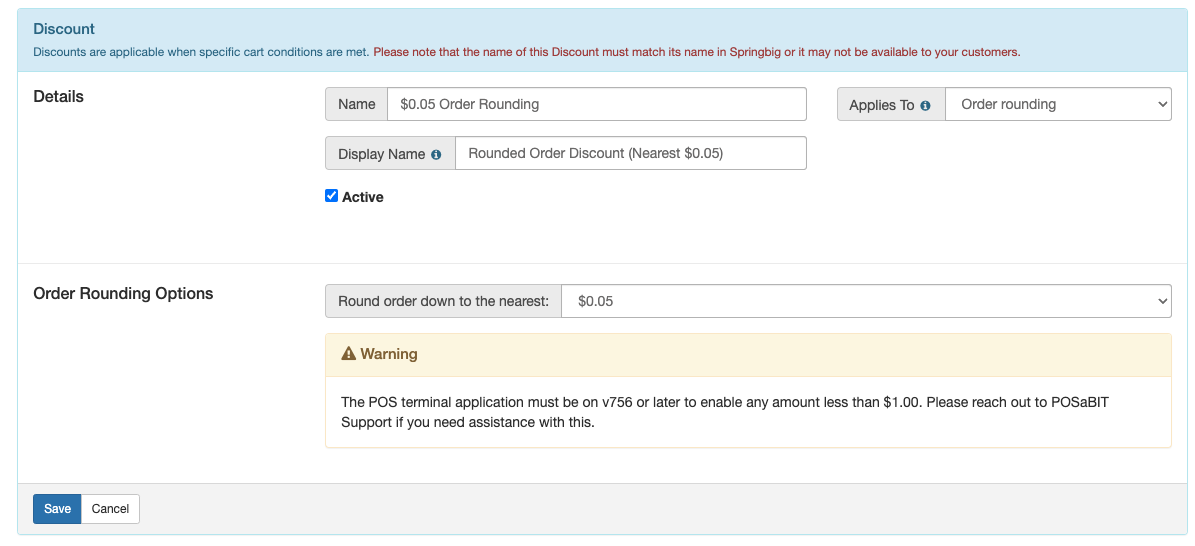This screenshot has width=1195, height=546.
Task: Click the Applies To label text
Action: point(881,105)
